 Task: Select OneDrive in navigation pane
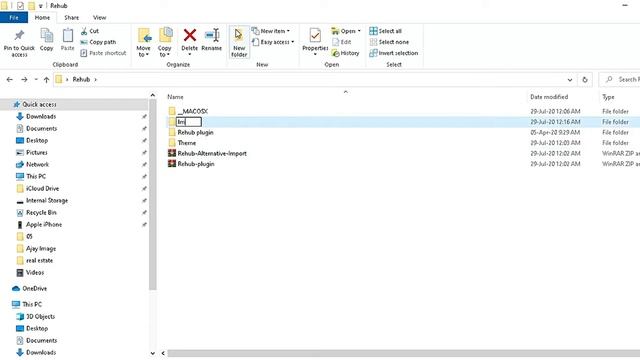34,289
